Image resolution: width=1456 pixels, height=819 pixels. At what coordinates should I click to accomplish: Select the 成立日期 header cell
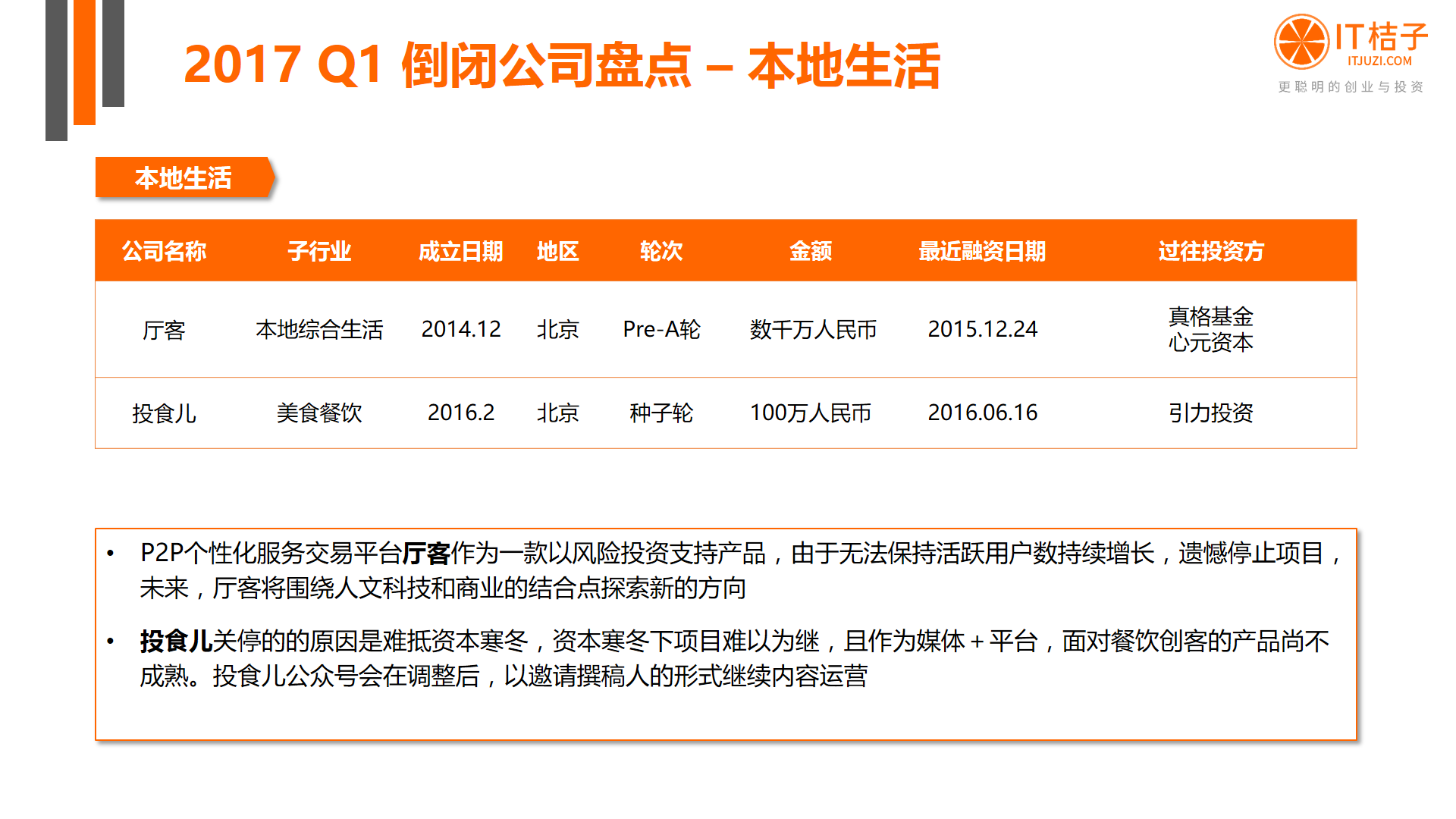pyautogui.click(x=460, y=251)
